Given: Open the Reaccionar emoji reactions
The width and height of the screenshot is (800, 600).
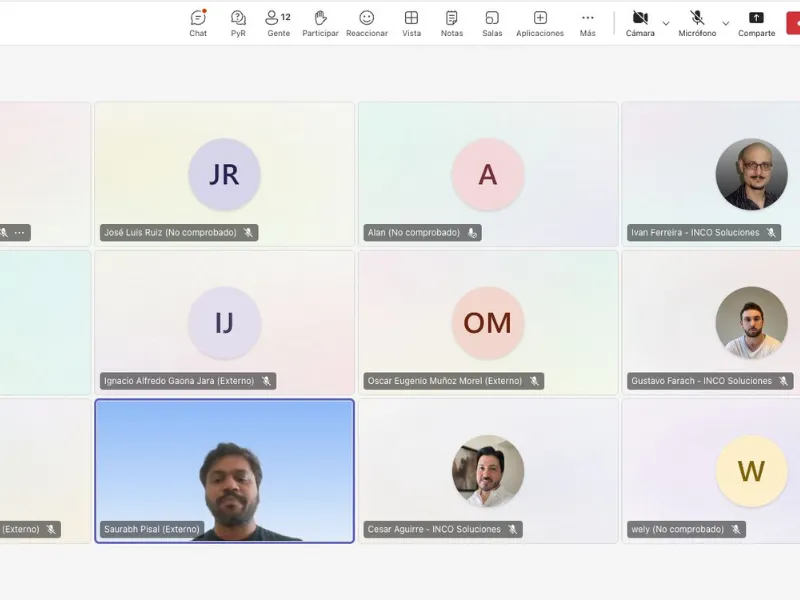Looking at the screenshot, I should [x=367, y=23].
